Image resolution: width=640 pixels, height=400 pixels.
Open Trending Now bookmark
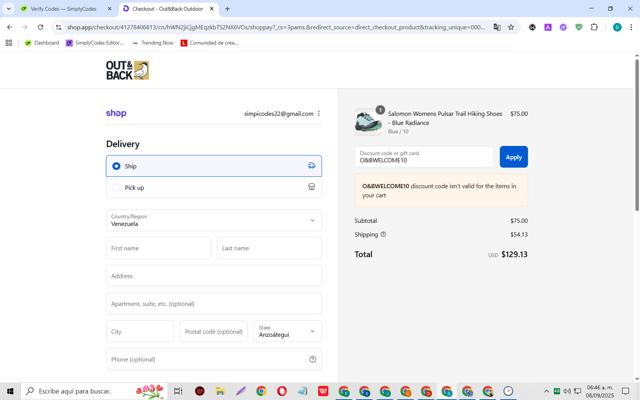point(153,43)
